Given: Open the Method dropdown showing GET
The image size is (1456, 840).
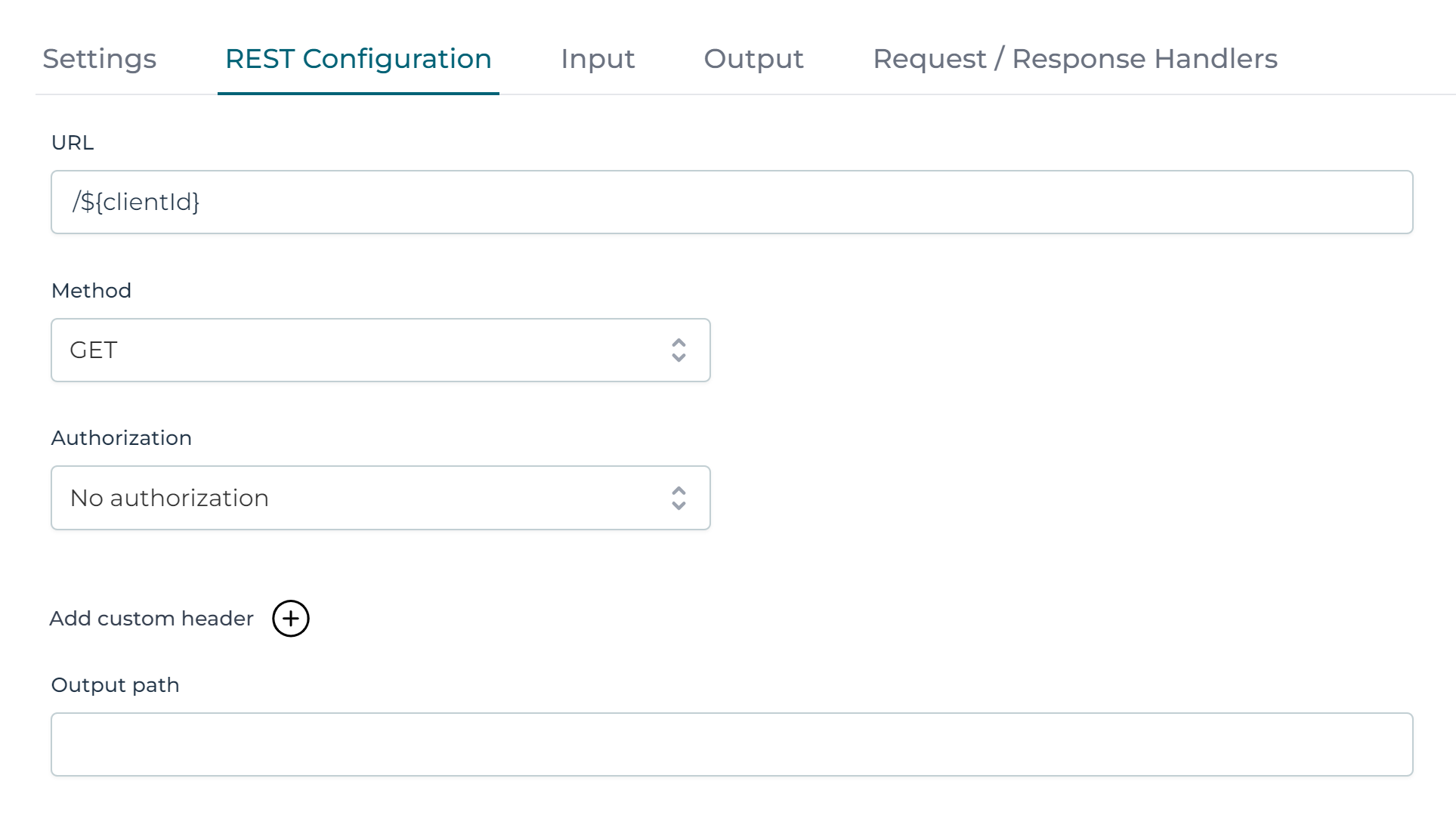Looking at the screenshot, I should point(380,351).
